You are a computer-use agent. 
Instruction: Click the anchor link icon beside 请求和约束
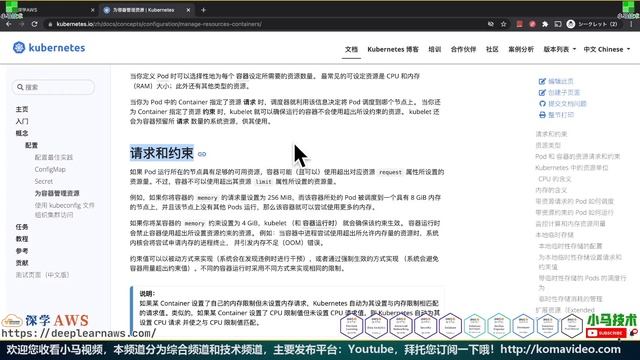pyautogui.click(x=202, y=154)
